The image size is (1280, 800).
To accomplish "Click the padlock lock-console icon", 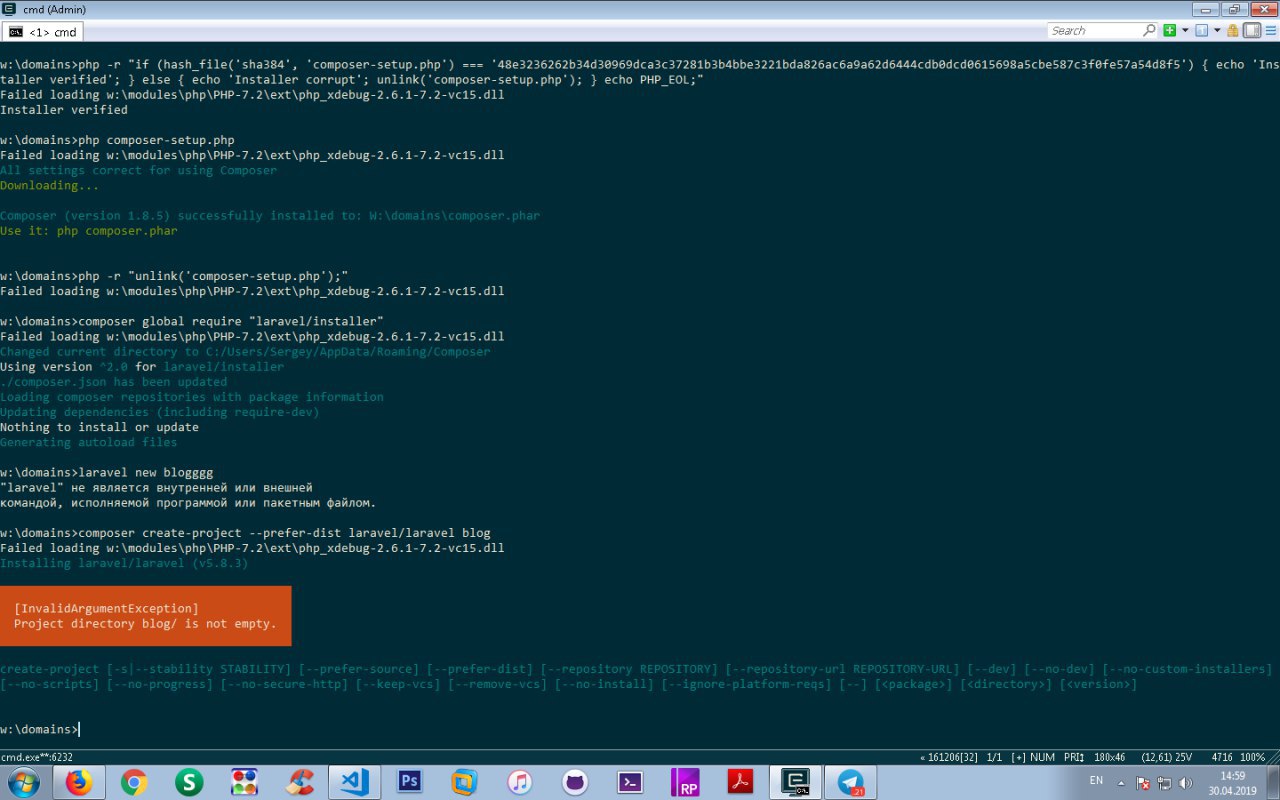I will coord(1233,30).
